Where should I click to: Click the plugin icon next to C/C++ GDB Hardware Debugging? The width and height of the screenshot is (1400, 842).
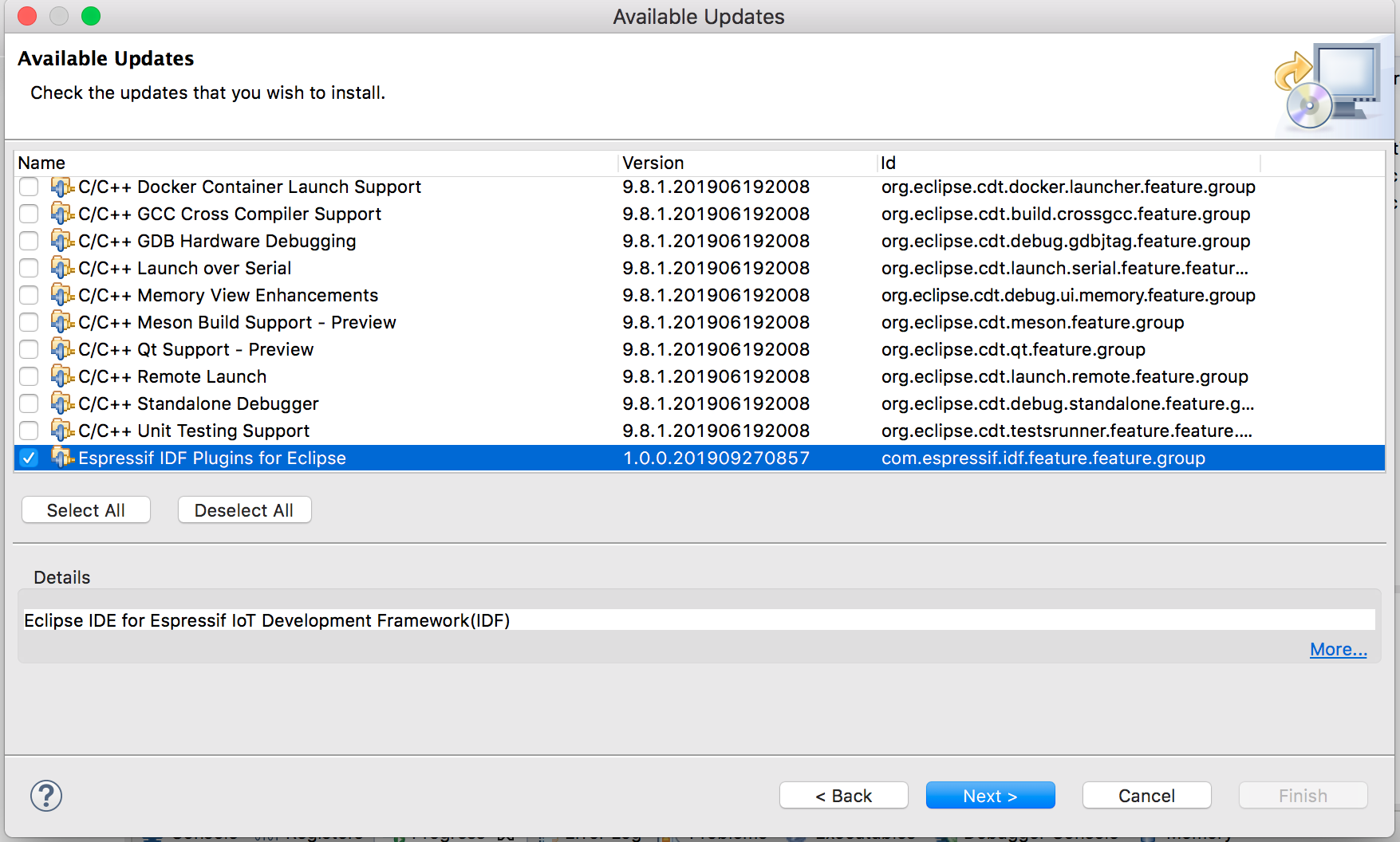(61, 241)
